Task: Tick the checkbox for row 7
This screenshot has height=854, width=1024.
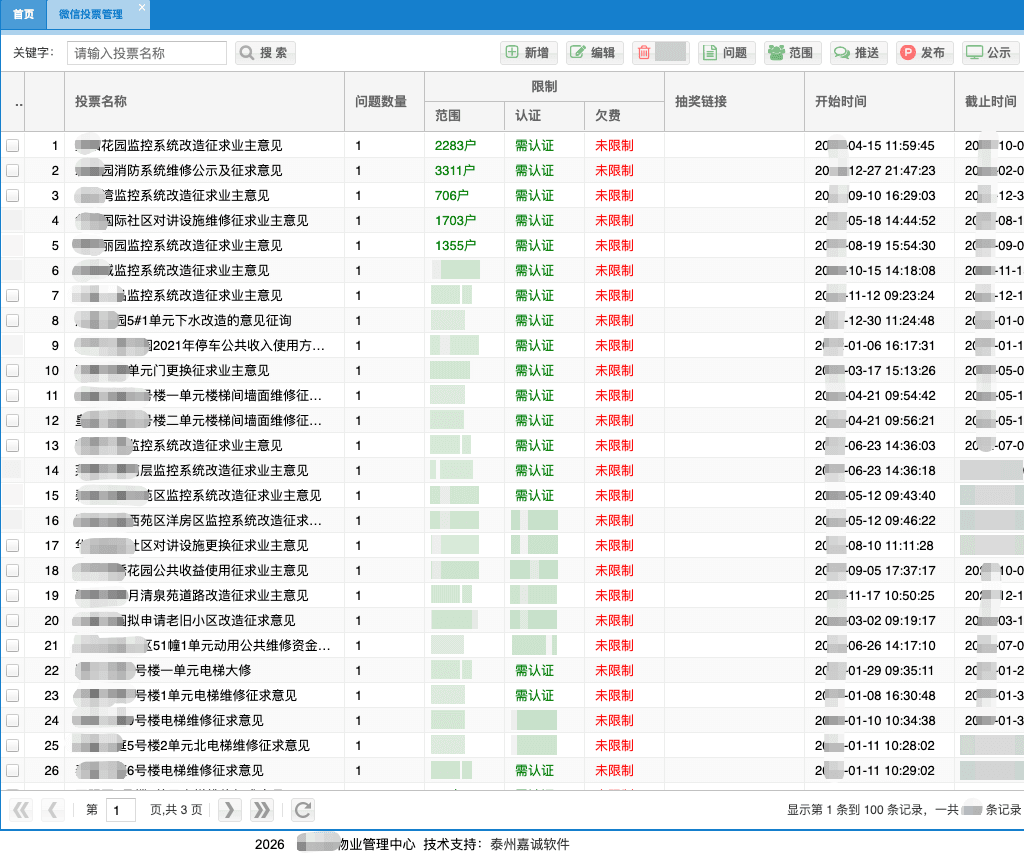Action: [12, 295]
